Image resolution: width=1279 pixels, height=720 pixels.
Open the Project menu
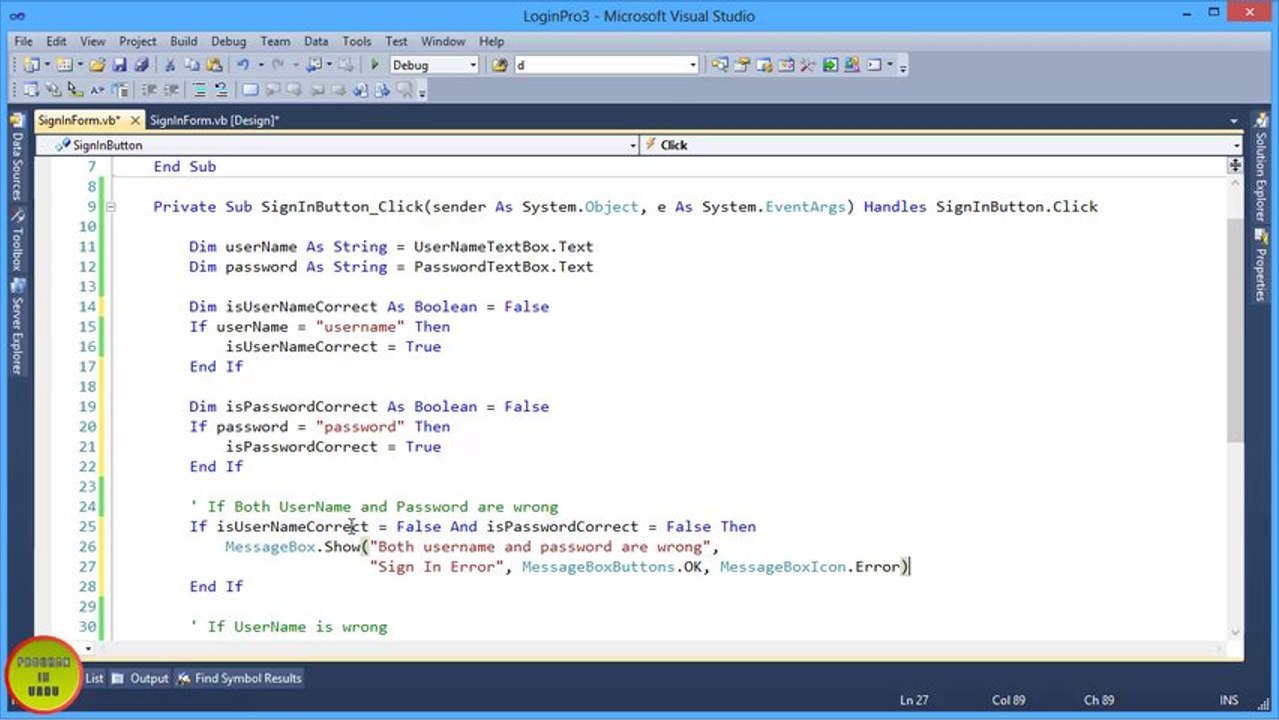click(137, 41)
